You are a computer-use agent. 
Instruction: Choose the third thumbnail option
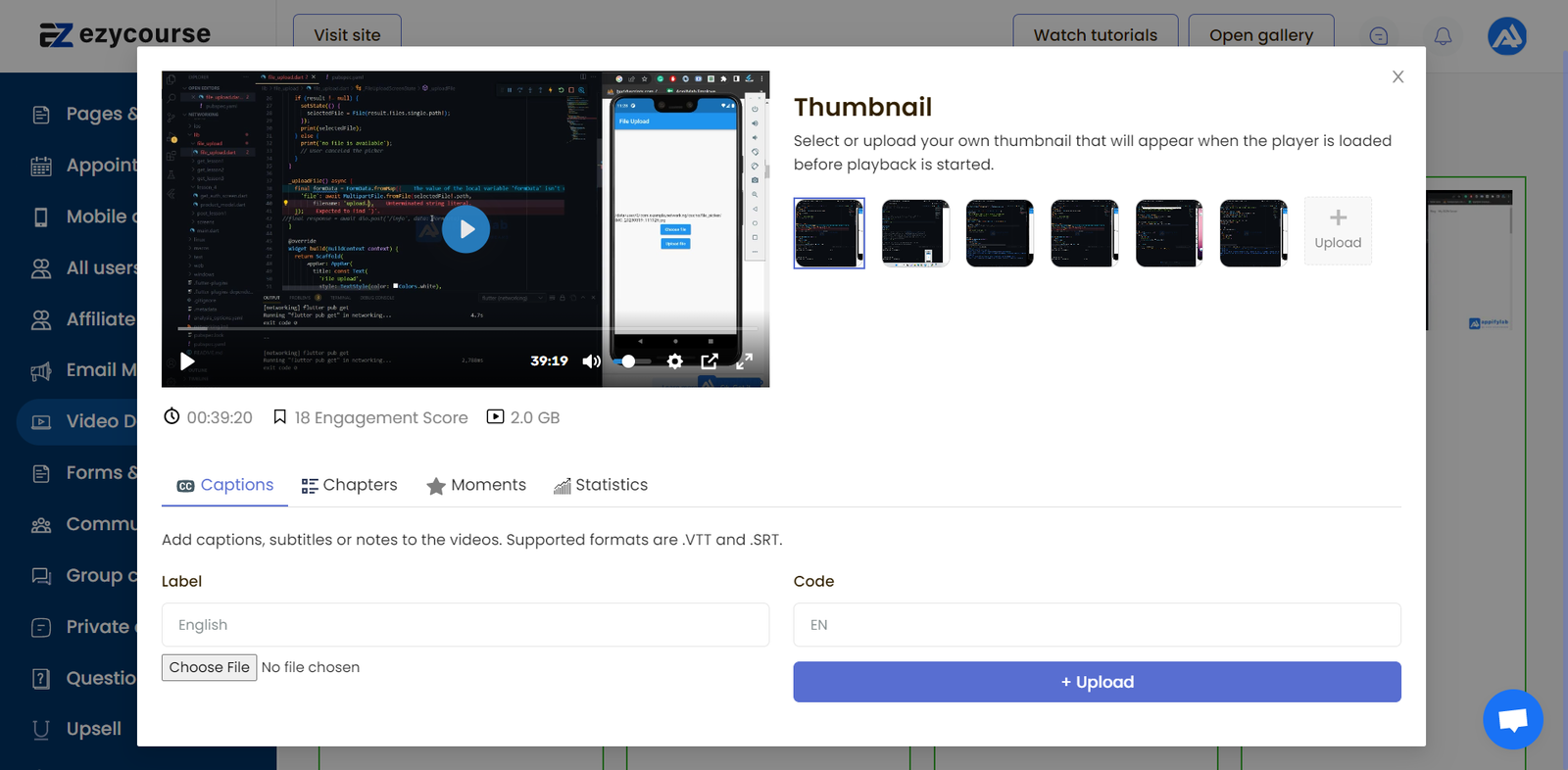point(1000,233)
